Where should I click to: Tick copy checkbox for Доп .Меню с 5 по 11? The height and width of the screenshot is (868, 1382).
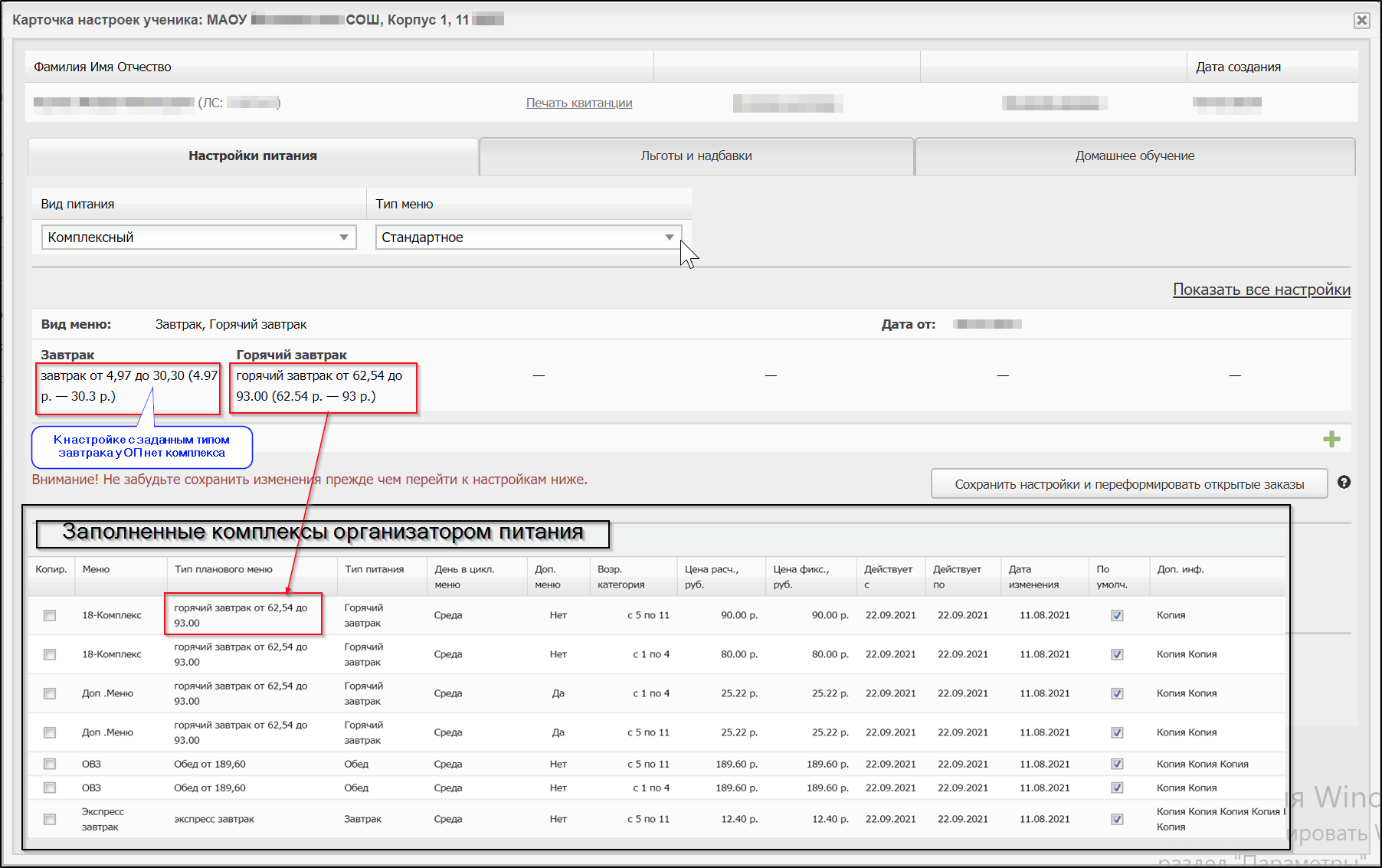(x=50, y=732)
